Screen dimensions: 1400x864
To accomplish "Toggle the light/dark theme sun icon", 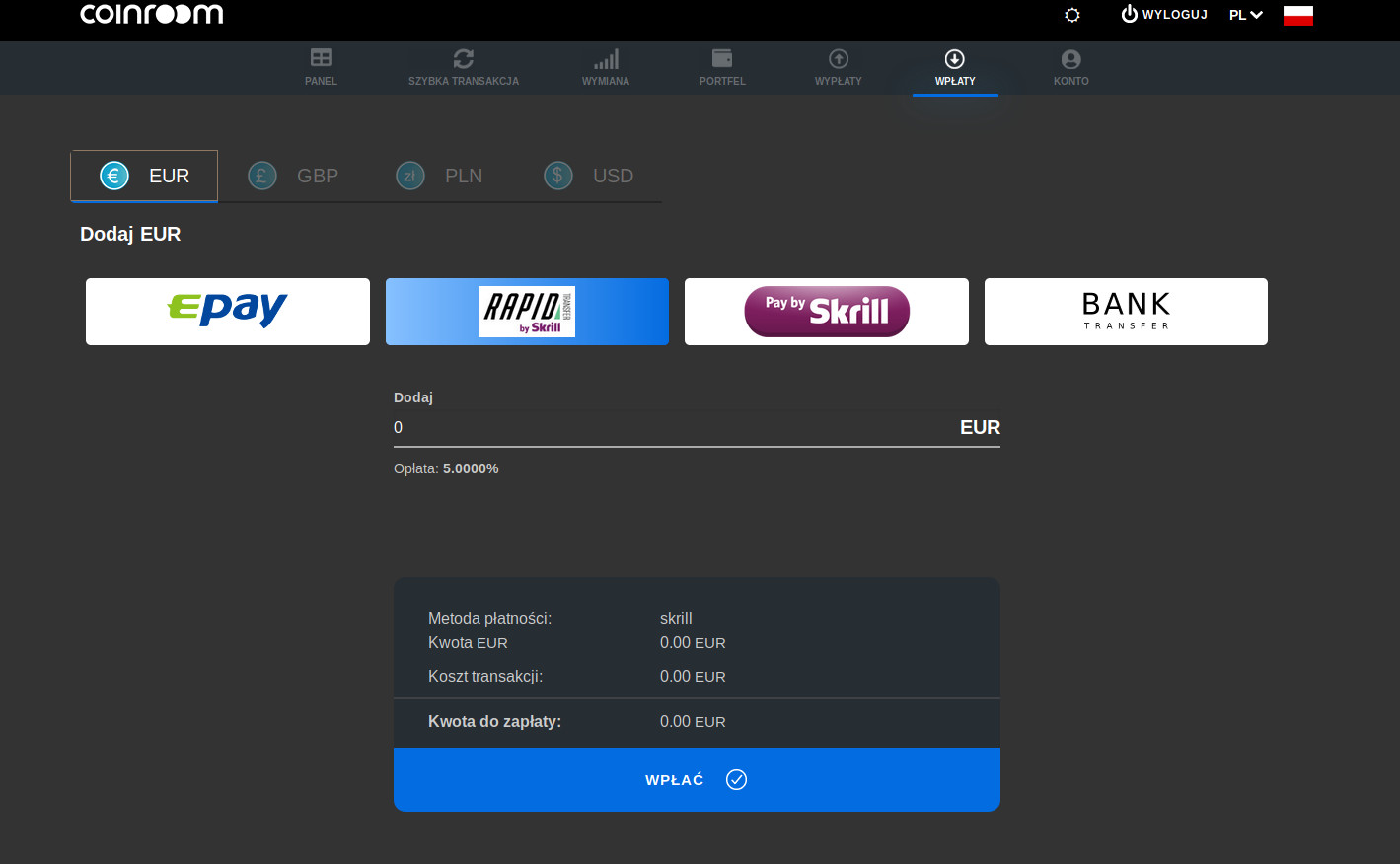I will pos(1072,15).
